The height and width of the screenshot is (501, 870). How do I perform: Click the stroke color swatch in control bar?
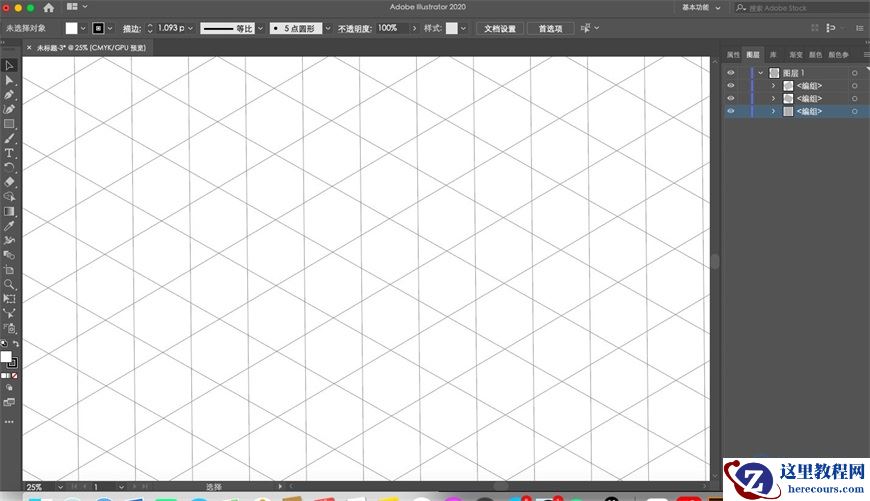pos(98,28)
